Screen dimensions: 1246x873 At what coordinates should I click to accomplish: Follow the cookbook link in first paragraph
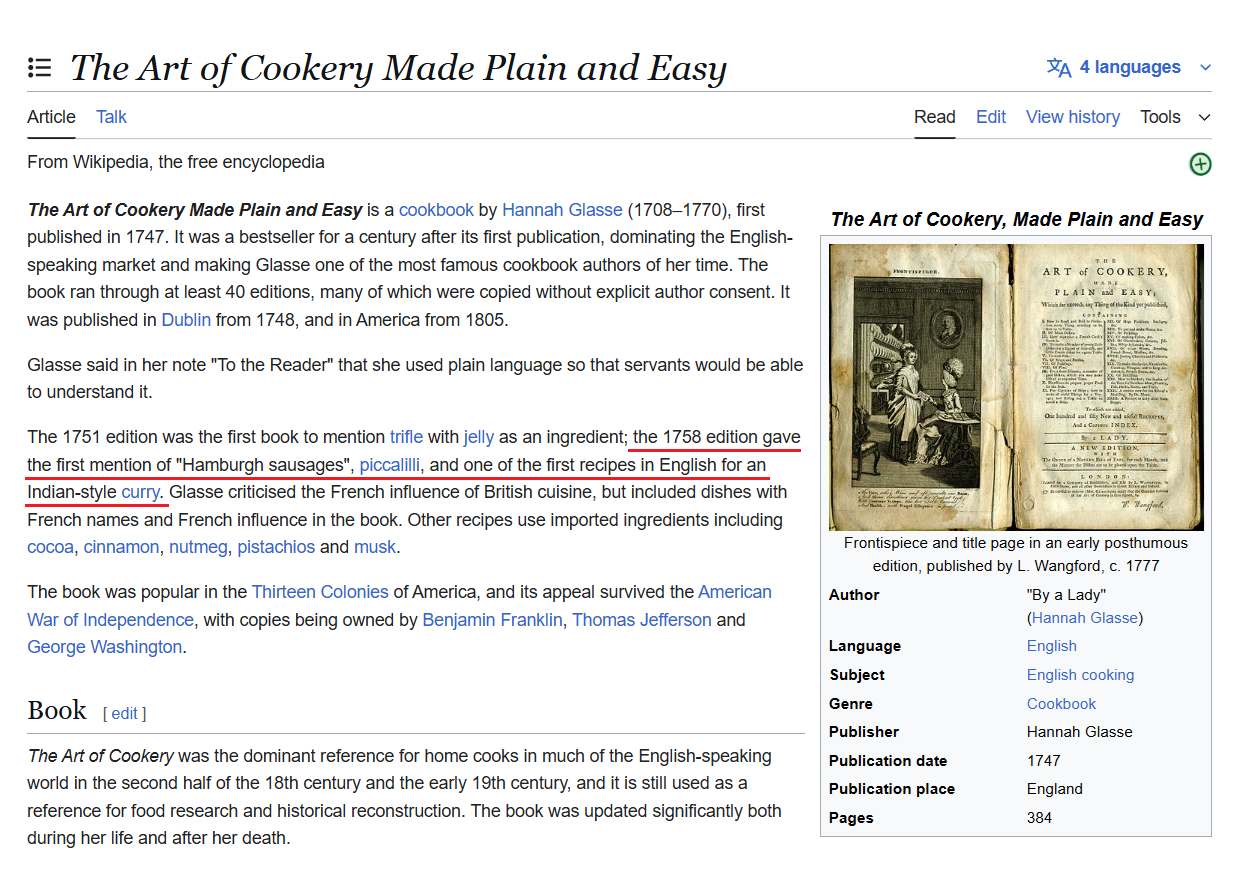coord(436,210)
